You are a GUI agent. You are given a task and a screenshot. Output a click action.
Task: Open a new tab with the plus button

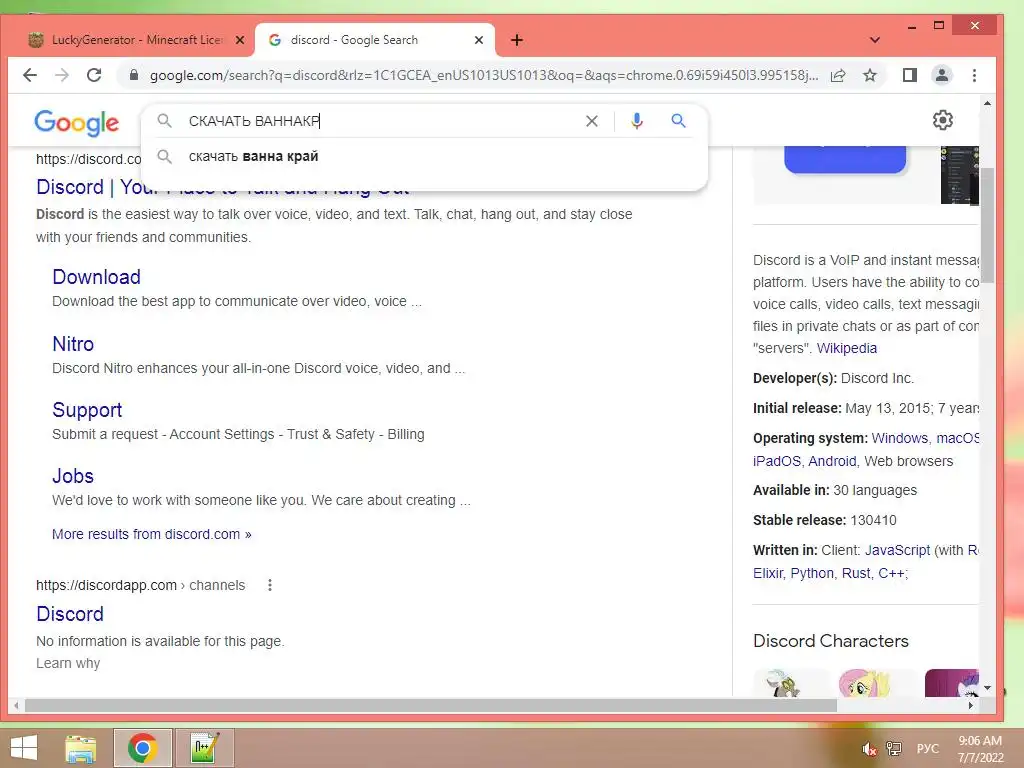(517, 40)
